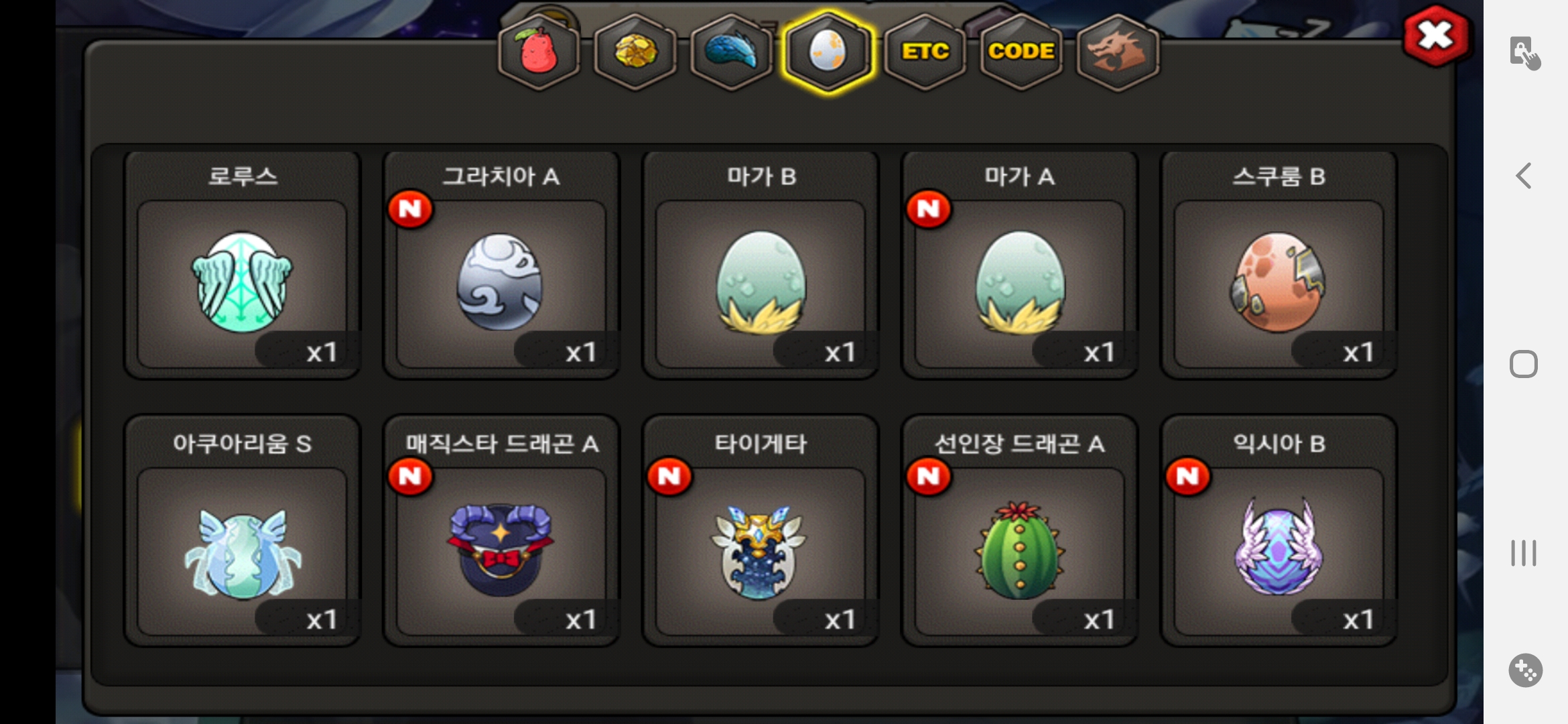The height and width of the screenshot is (724, 1568).
Task: Tap the 익시아 B purple egg
Action: [1279, 531]
